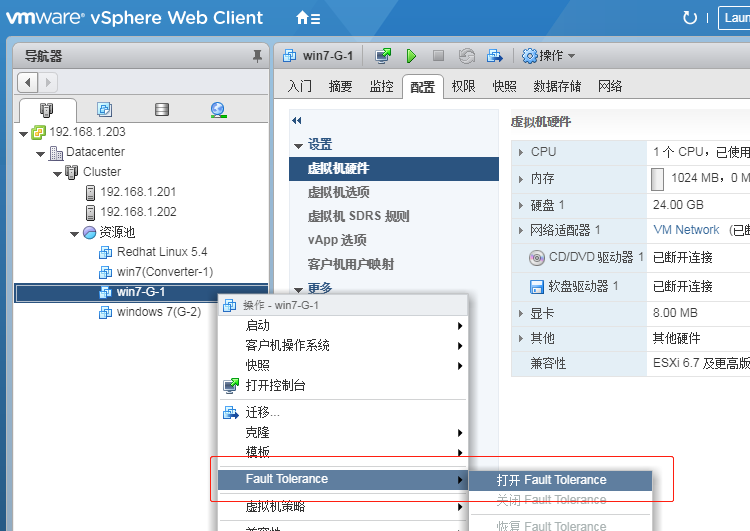The image size is (750, 531).
Task: Click the refresh icon in header
Action: tap(689, 18)
